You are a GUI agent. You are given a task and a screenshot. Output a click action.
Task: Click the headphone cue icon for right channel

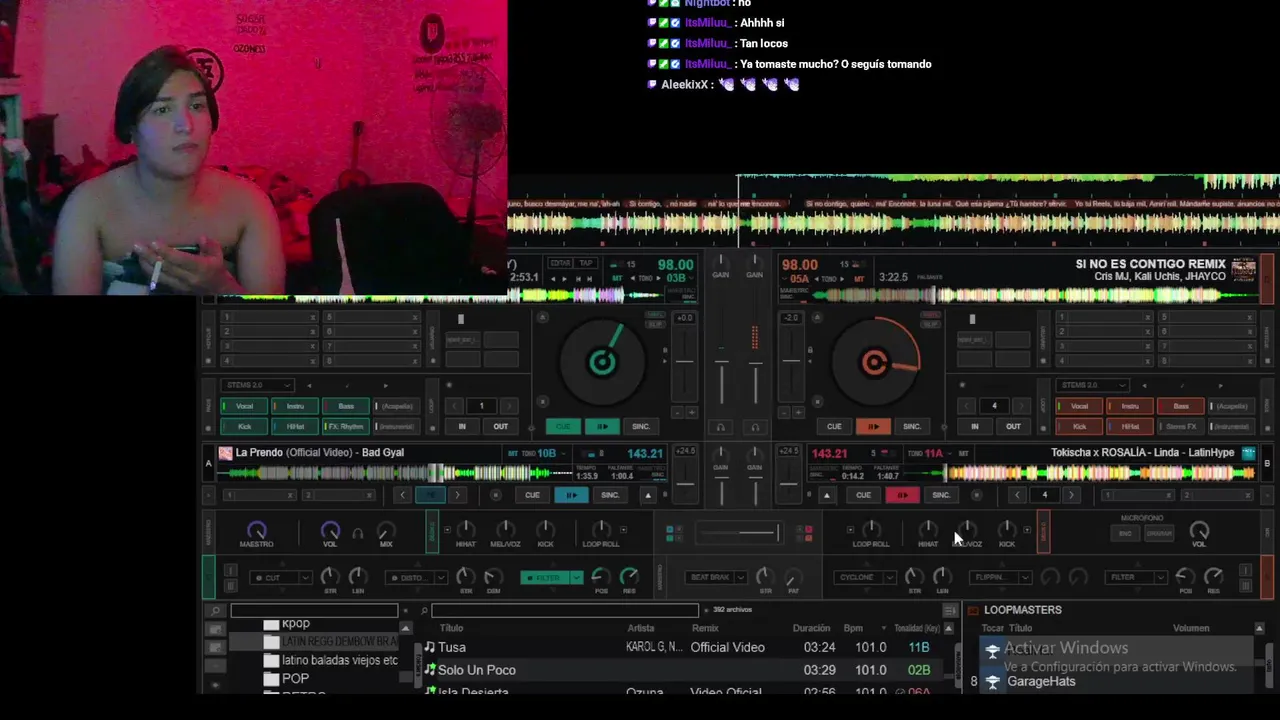coord(755,427)
